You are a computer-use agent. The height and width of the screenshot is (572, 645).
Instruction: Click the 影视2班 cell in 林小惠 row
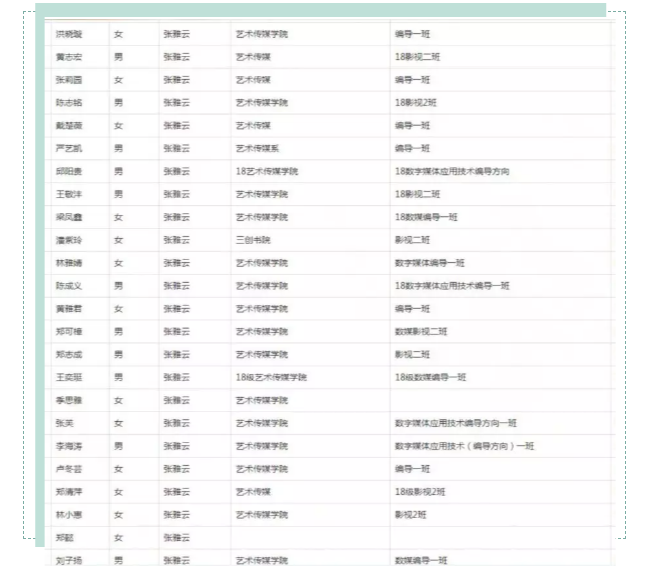(x=411, y=514)
